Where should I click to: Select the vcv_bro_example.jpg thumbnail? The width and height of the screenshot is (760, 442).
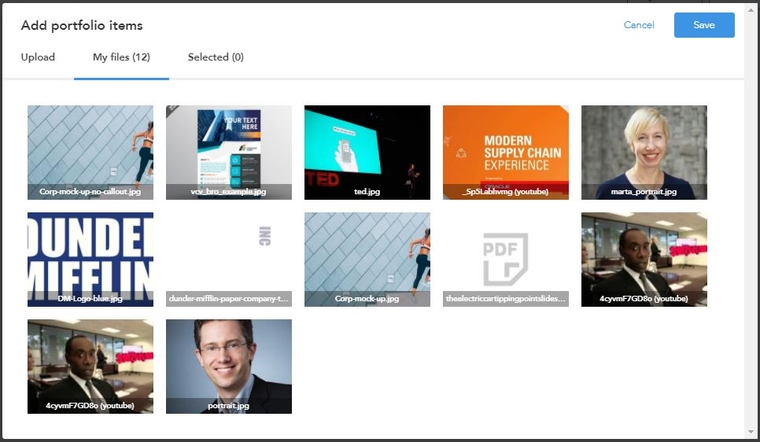click(x=229, y=152)
